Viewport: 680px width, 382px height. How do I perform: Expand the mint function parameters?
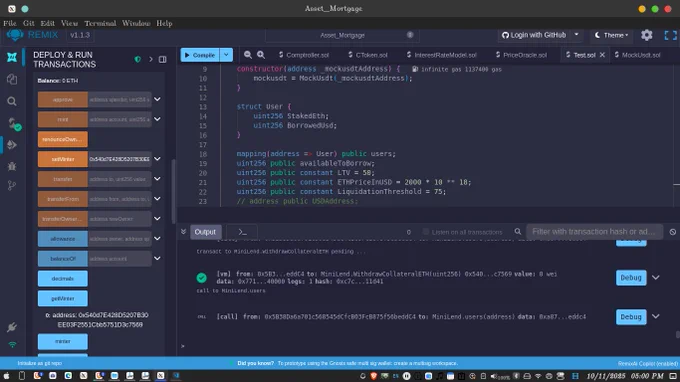157,119
